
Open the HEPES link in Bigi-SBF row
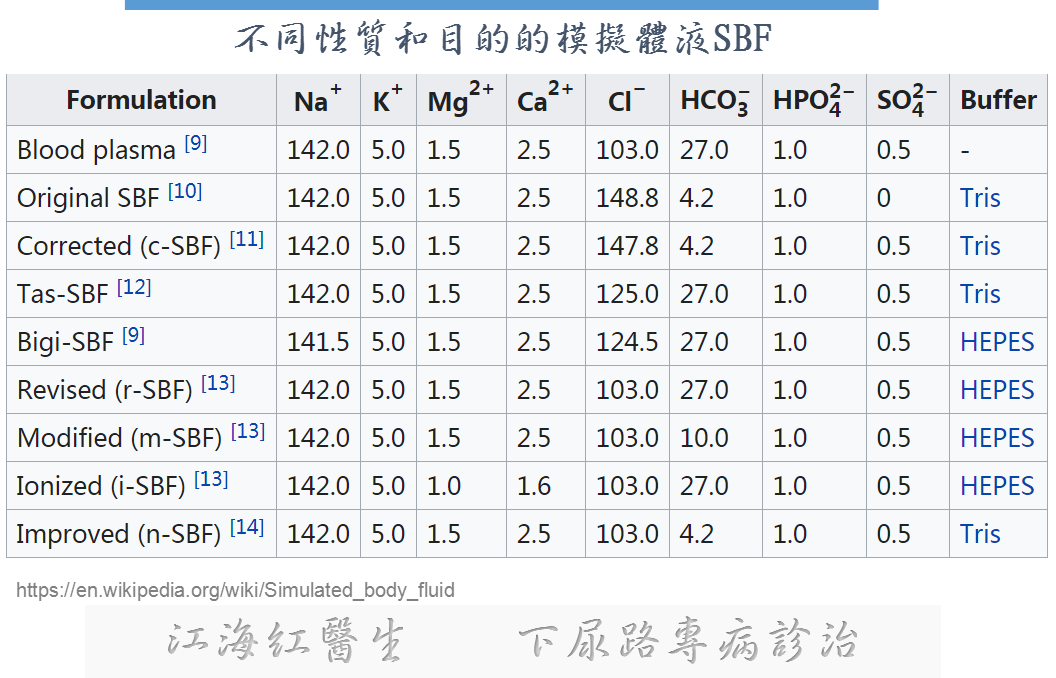(x=997, y=342)
